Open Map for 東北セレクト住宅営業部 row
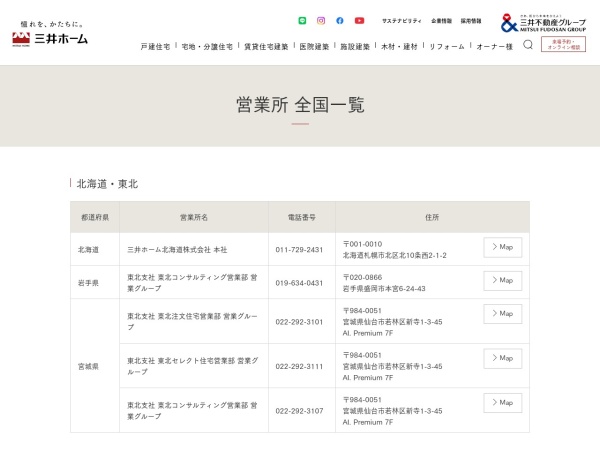Image resolution: width=600 pixels, height=450 pixels. [x=502, y=358]
